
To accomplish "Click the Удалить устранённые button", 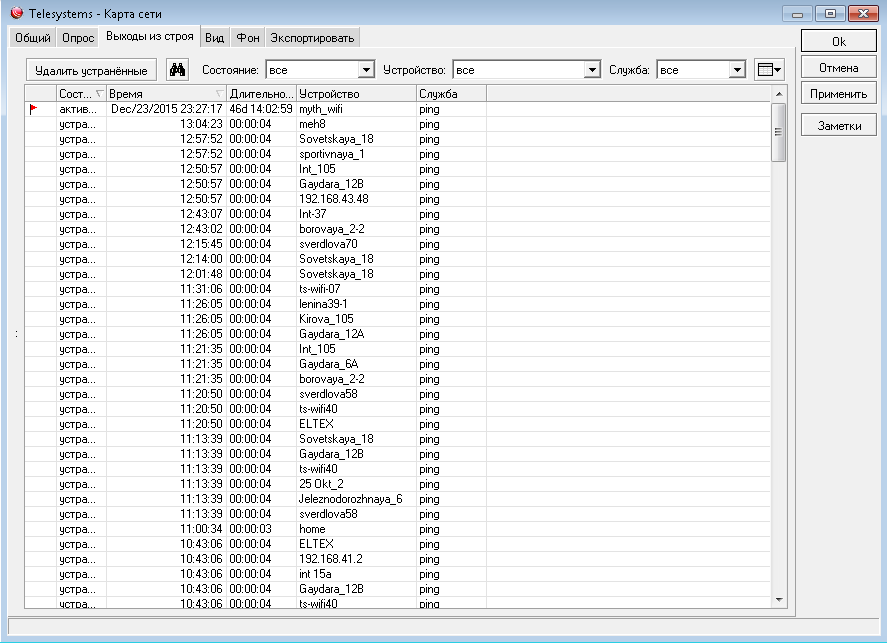I will pos(91,70).
